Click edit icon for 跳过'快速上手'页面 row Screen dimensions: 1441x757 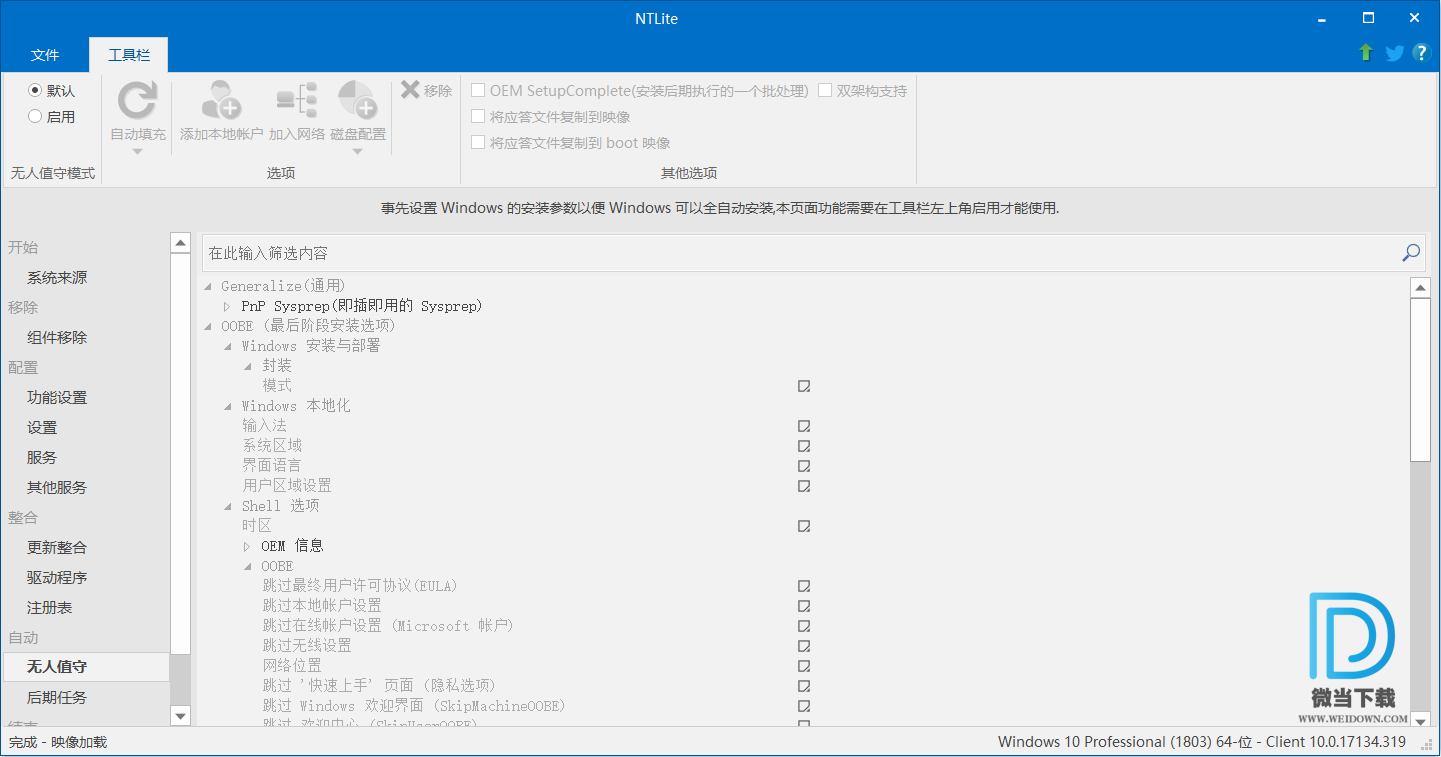click(x=804, y=686)
